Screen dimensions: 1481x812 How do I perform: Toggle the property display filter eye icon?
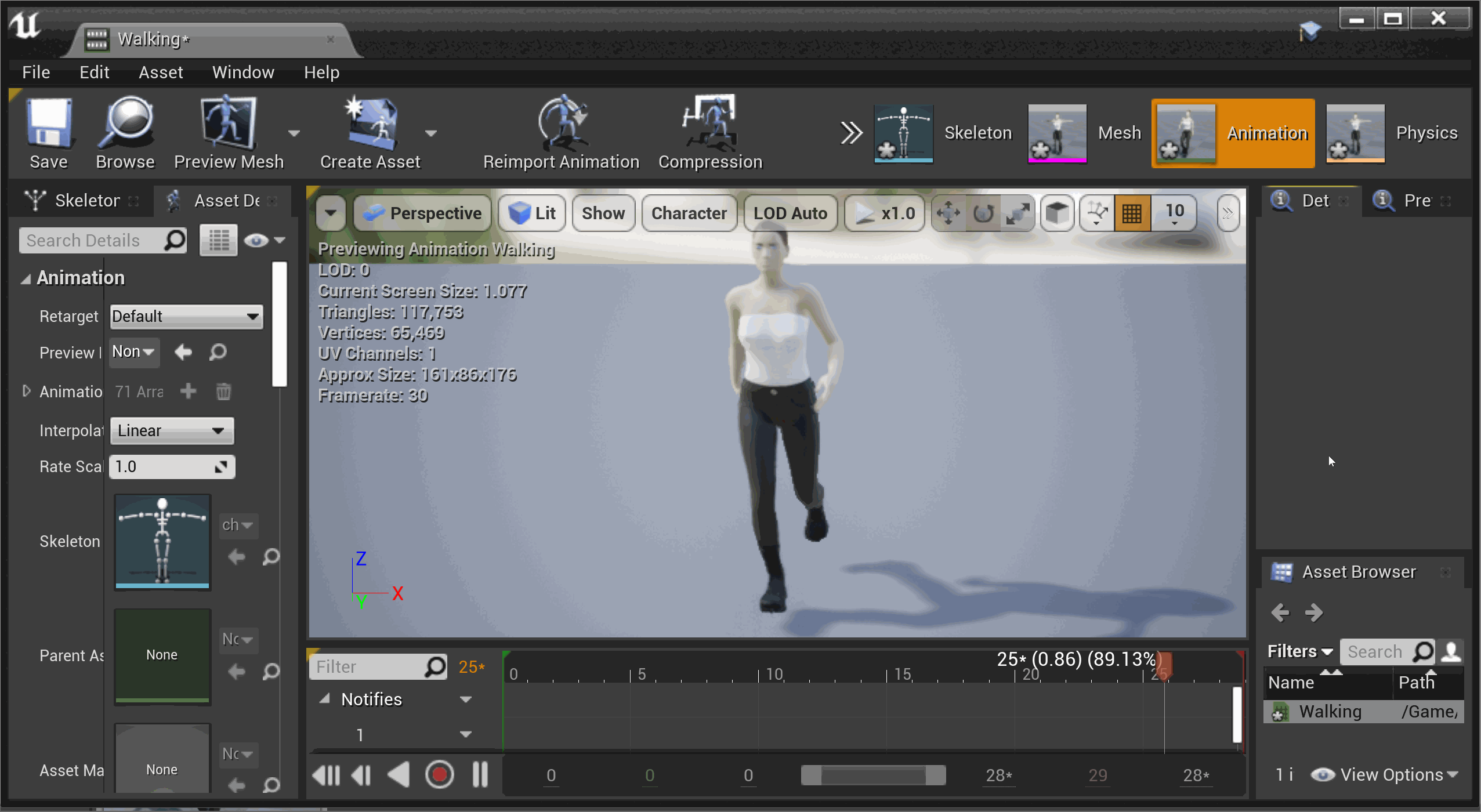click(x=257, y=240)
